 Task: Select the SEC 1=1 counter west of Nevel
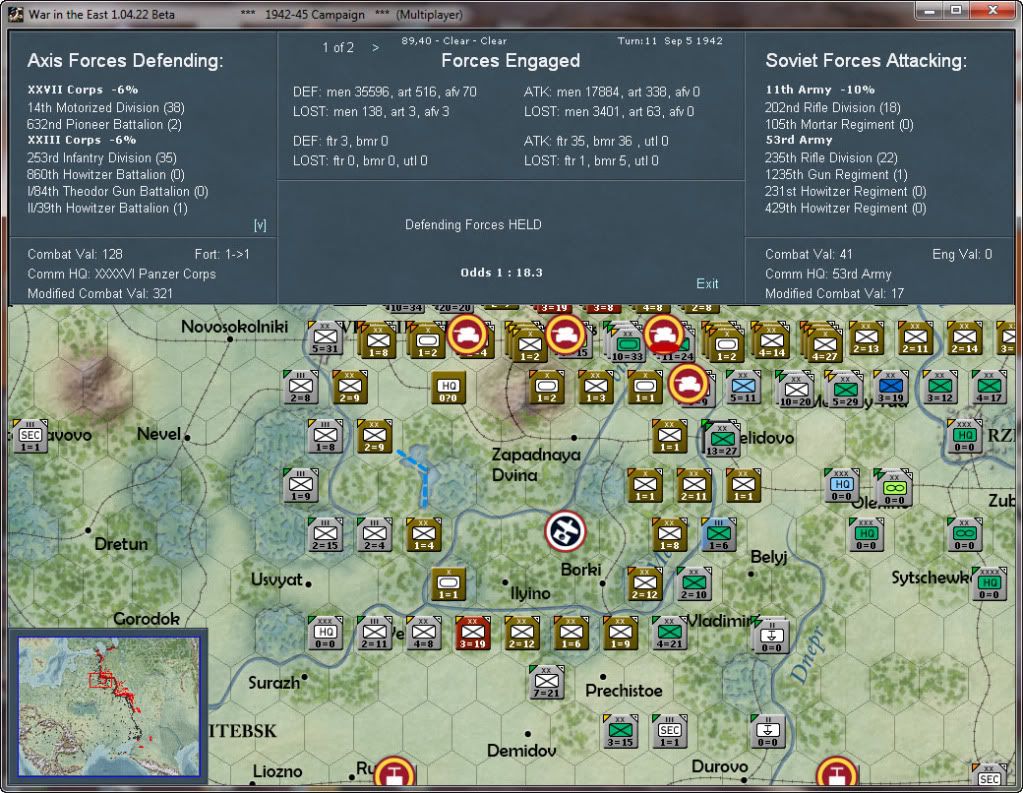pos(30,437)
